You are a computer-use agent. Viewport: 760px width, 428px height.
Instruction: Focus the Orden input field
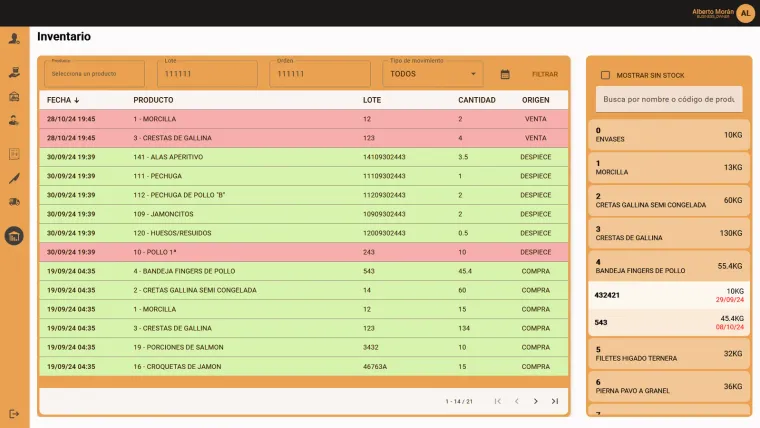(320, 74)
